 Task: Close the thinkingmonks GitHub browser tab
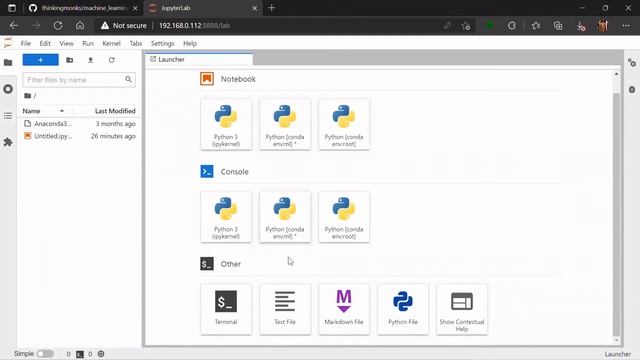135,8
